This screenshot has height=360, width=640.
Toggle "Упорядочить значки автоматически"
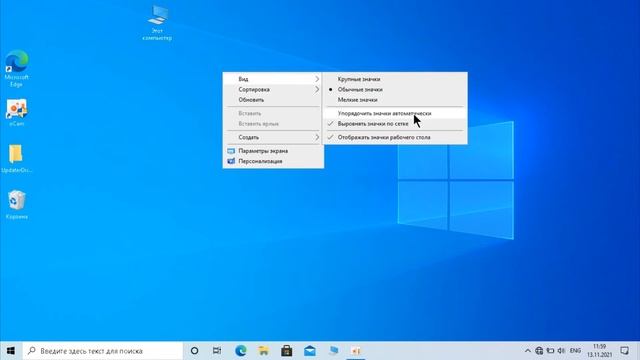[395, 113]
